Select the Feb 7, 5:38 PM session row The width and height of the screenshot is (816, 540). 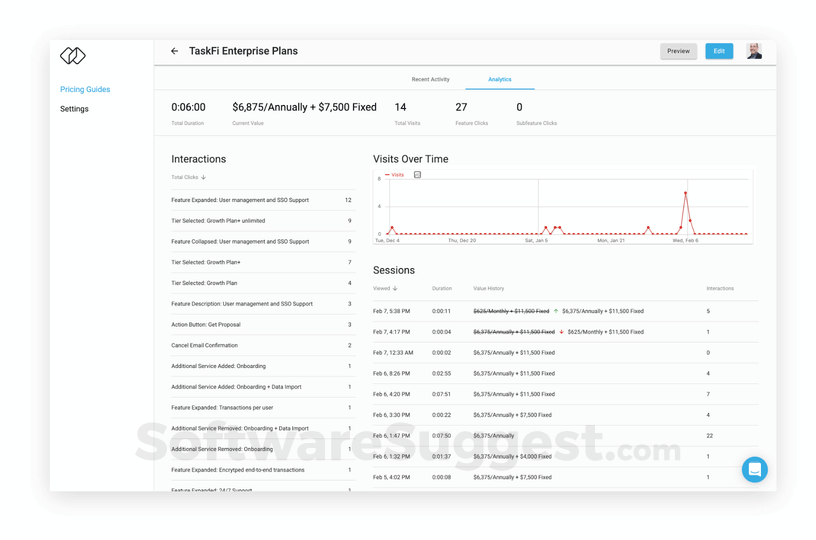(565, 311)
